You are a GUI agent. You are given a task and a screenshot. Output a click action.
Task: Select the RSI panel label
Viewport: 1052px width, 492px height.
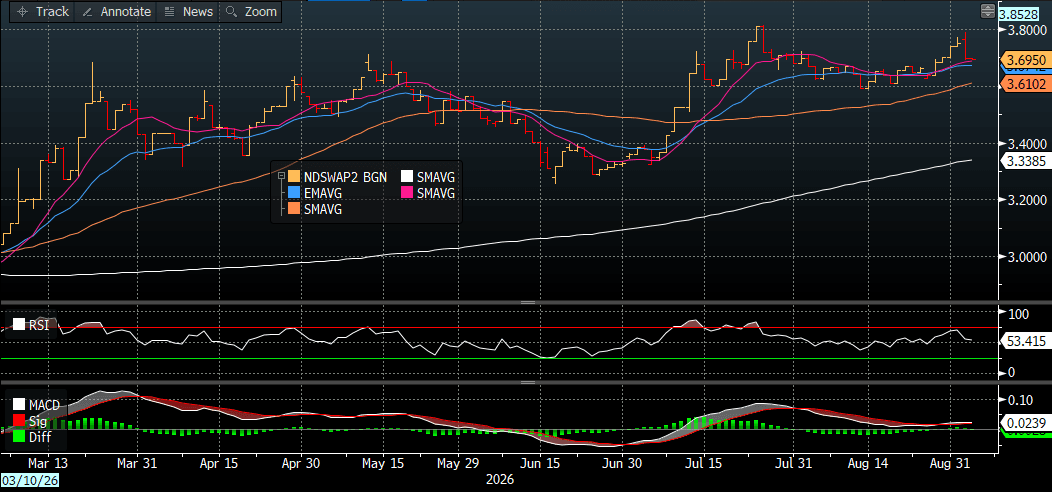(38, 324)
